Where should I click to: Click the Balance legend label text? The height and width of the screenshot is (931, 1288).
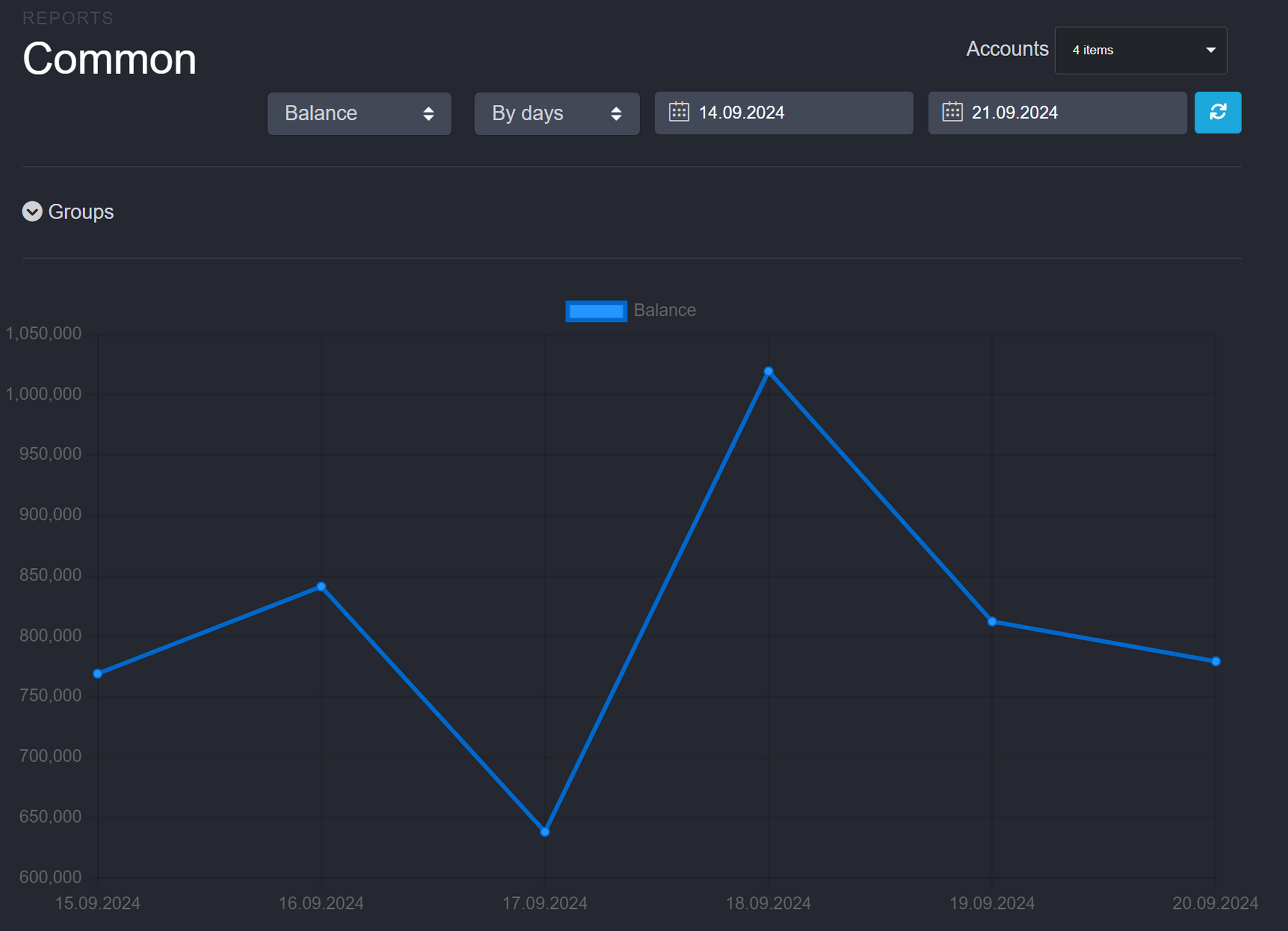[x=664, y=310]
